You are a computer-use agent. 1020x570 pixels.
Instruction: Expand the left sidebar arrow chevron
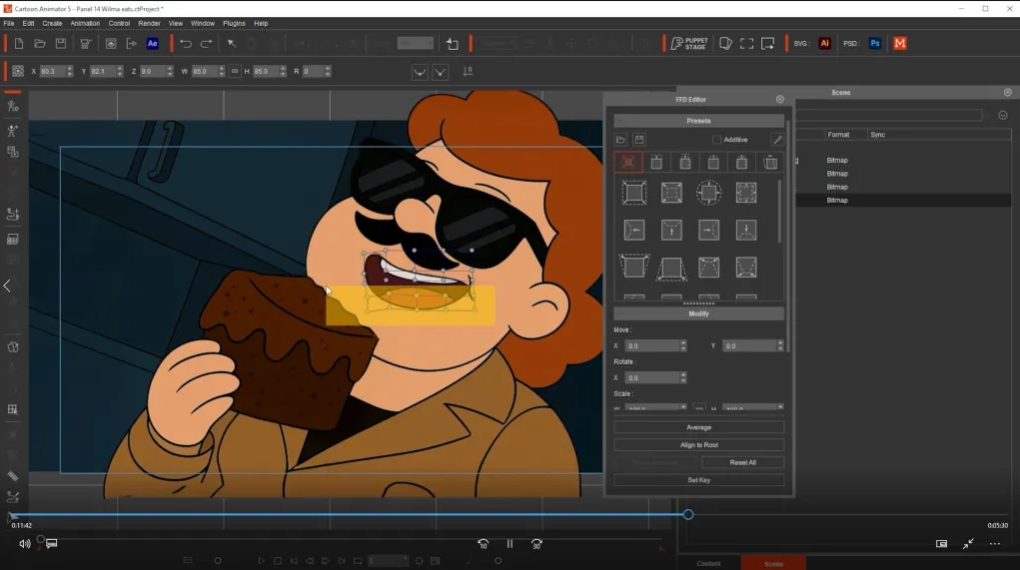click(x=7, y=286)
